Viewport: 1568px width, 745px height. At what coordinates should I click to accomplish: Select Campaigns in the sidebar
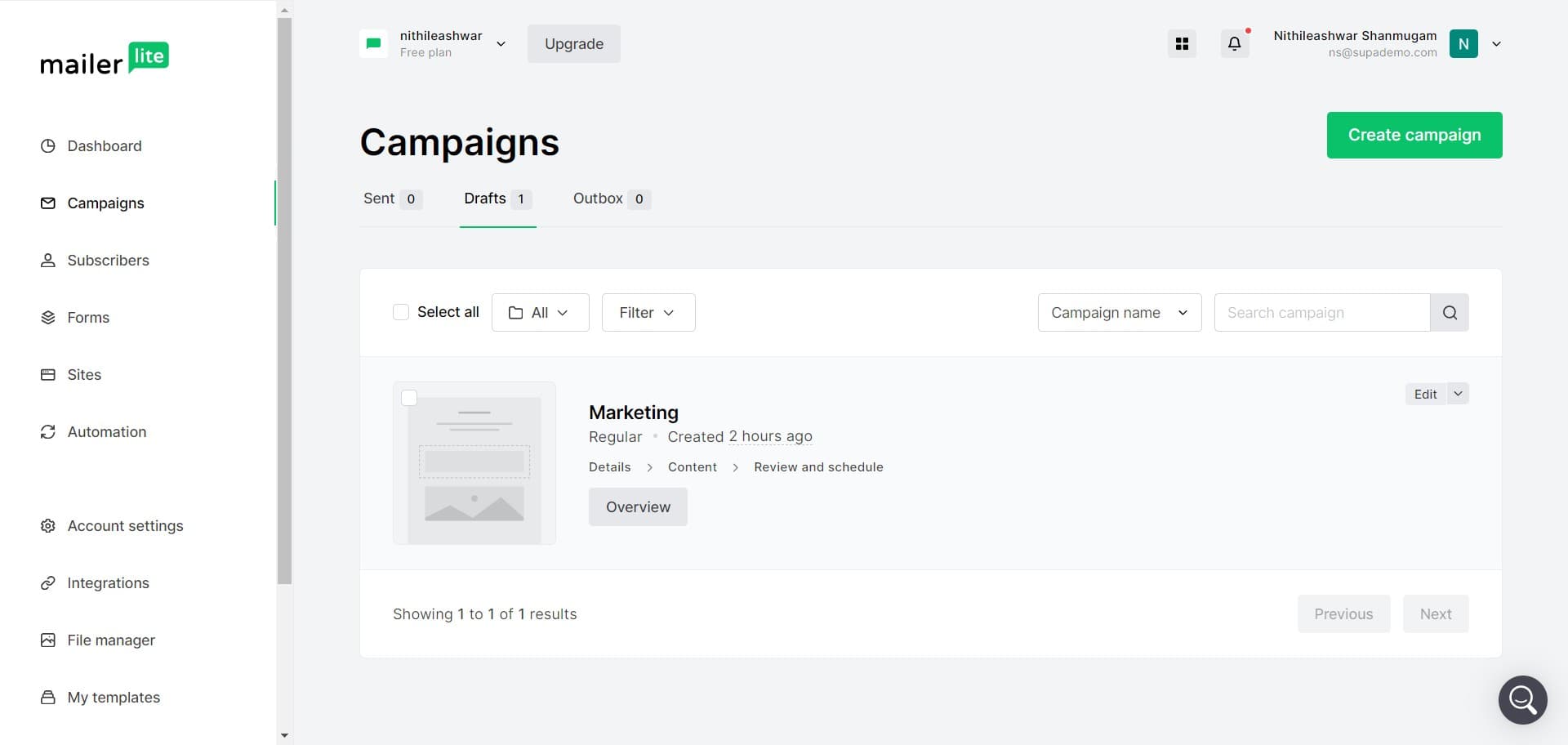point(105,203)
